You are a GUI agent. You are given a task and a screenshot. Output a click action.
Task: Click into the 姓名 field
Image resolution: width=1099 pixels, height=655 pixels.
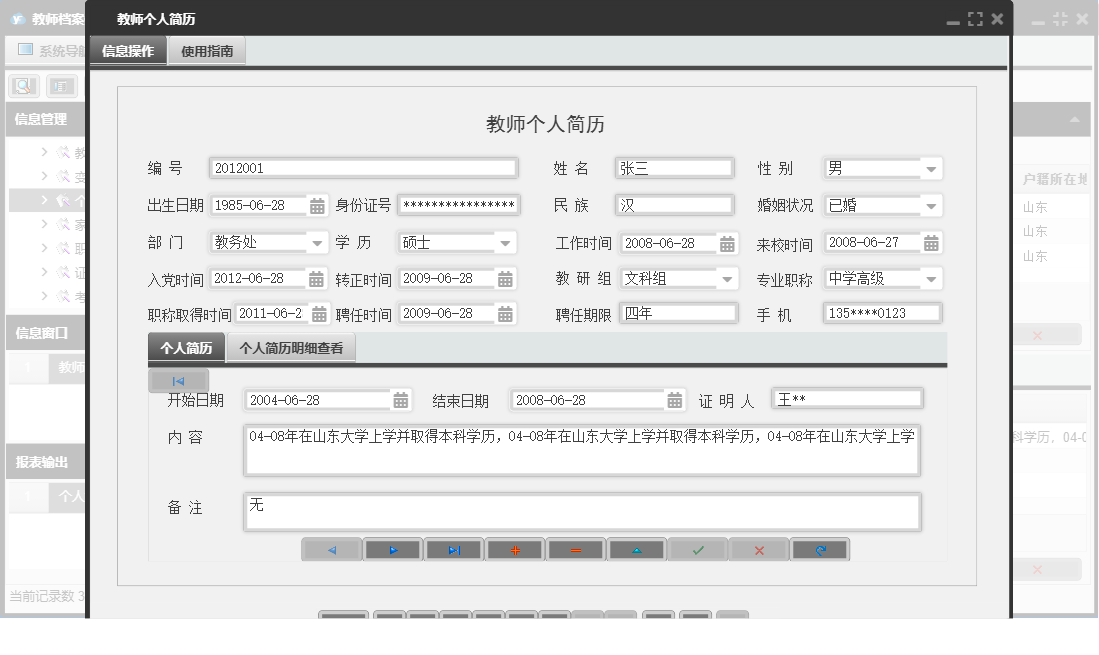tap(674, 168)
